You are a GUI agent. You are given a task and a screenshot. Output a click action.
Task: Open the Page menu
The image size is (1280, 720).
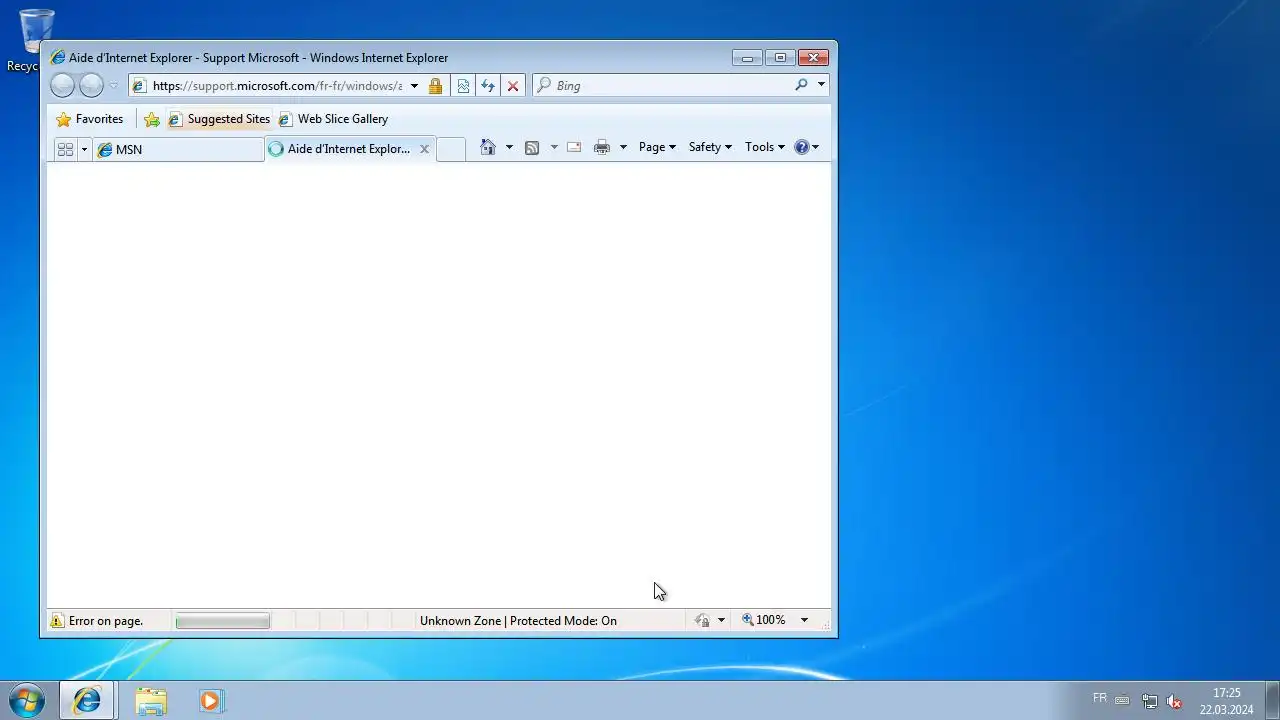click(657, 147)
